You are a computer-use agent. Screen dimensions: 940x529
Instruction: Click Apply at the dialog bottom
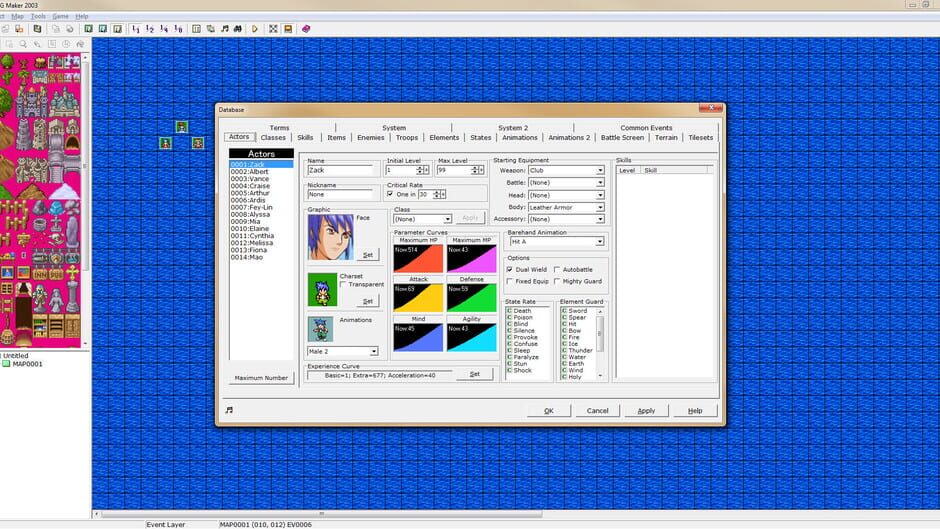(x=646, y=411)
